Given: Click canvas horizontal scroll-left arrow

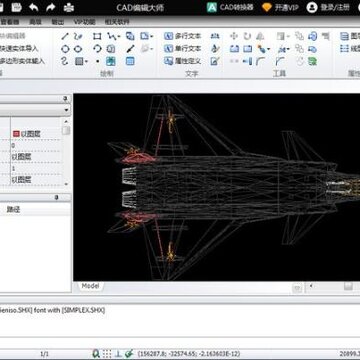Looking at the screenshot, I should (311, 286).
